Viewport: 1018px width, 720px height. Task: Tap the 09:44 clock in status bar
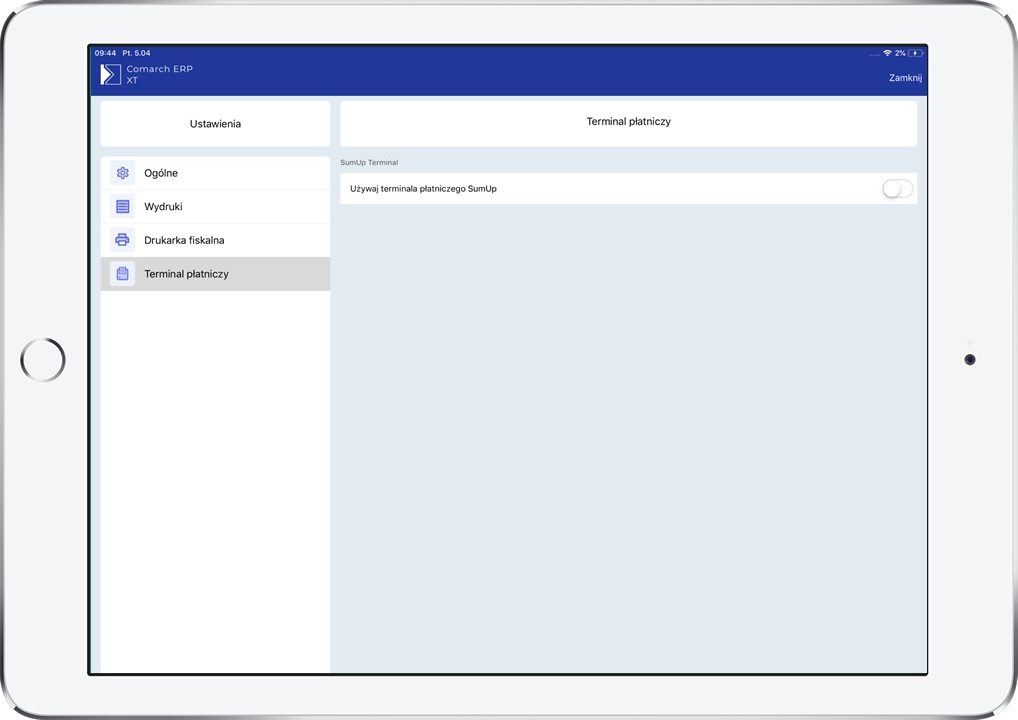pos(105,53)
